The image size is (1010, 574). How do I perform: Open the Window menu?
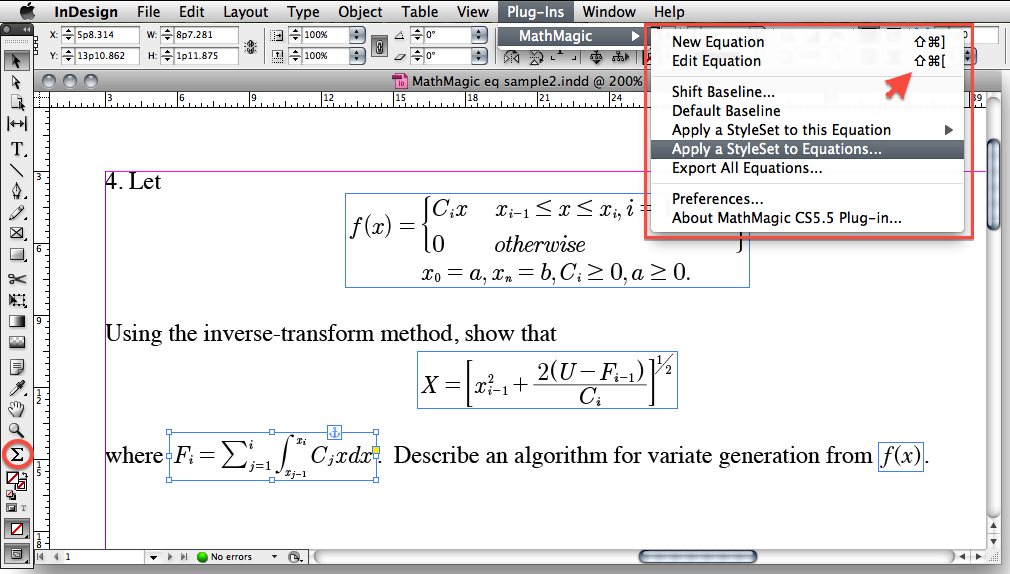pyautogui.click(x=609, y=12)
